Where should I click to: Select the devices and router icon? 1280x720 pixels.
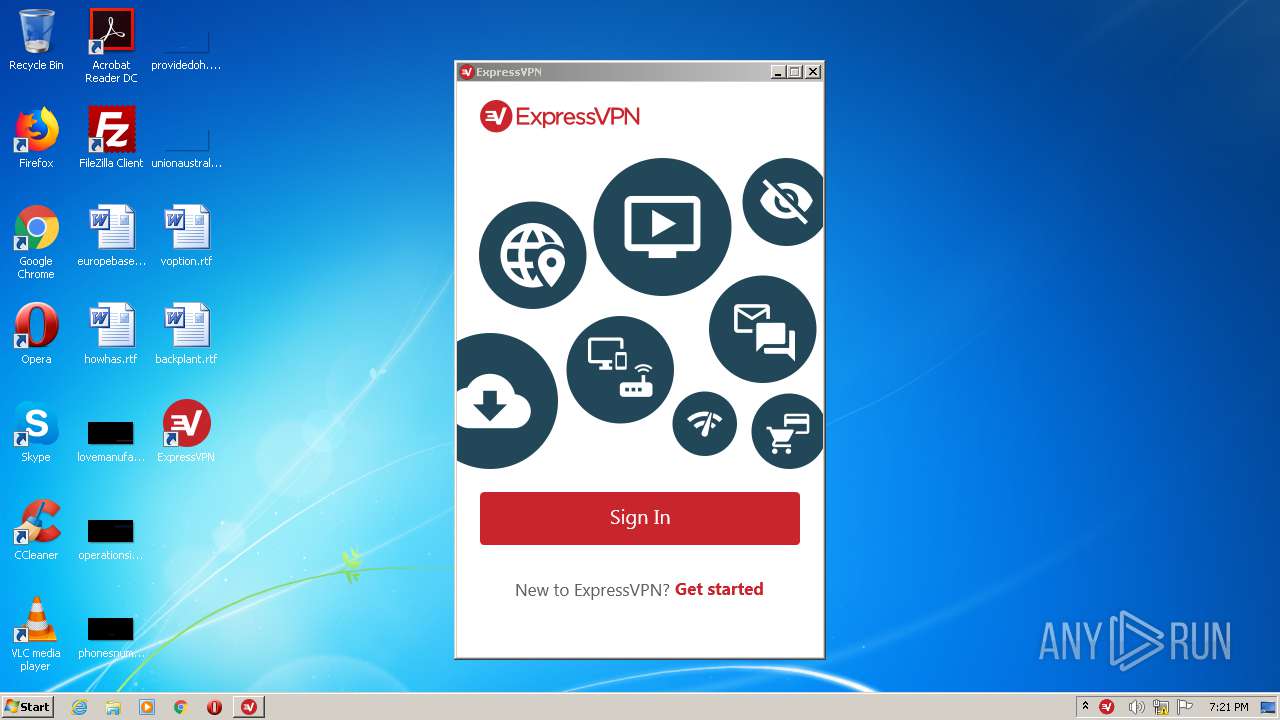click(620, 369)
